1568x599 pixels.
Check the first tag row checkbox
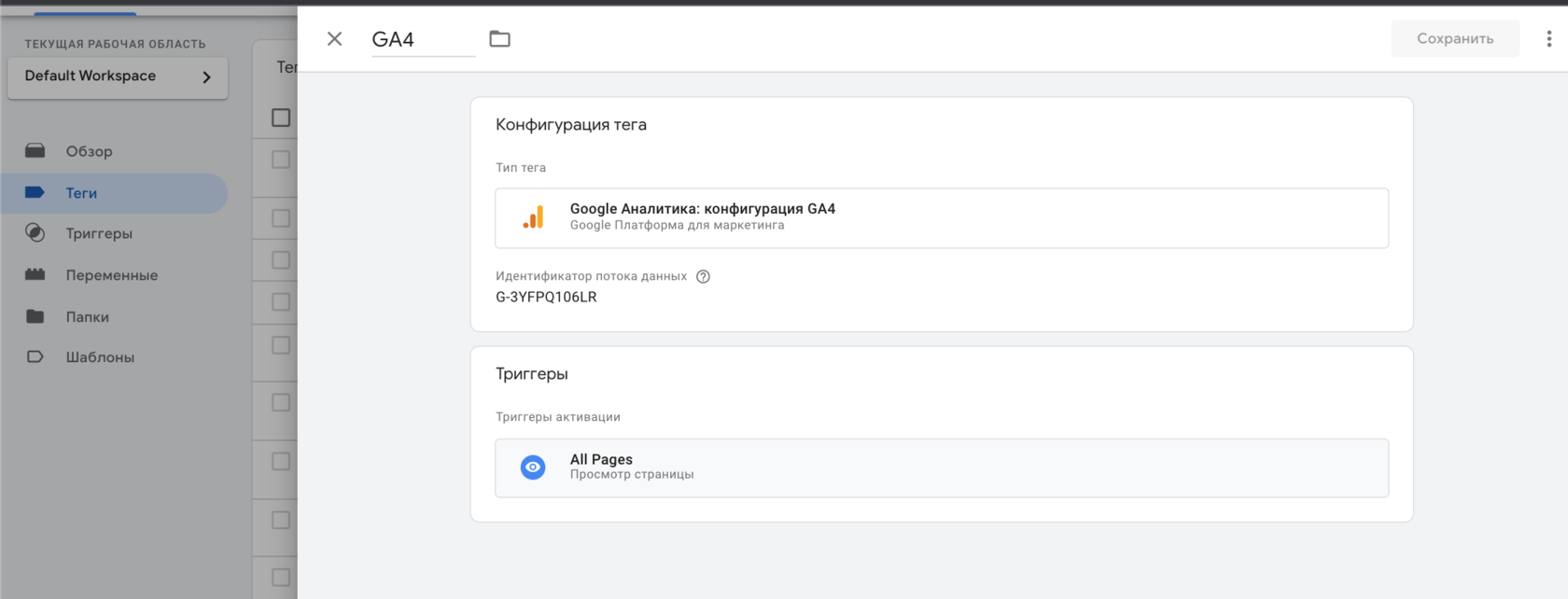[x=281, y=160]
